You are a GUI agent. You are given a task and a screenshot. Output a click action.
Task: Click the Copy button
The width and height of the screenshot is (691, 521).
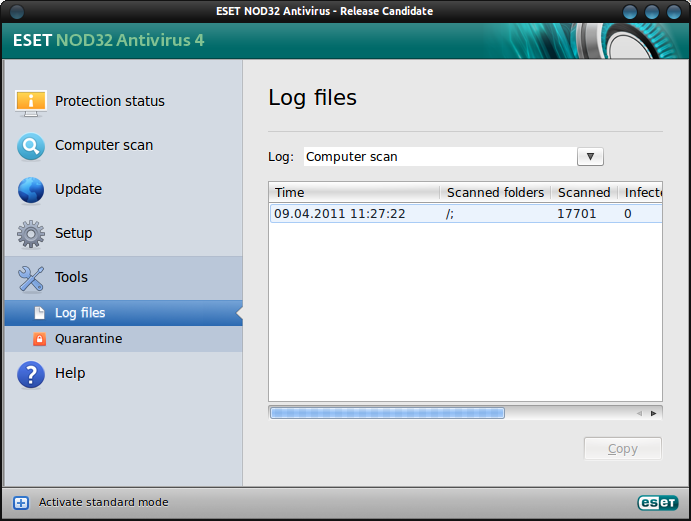tap(623, 449)
